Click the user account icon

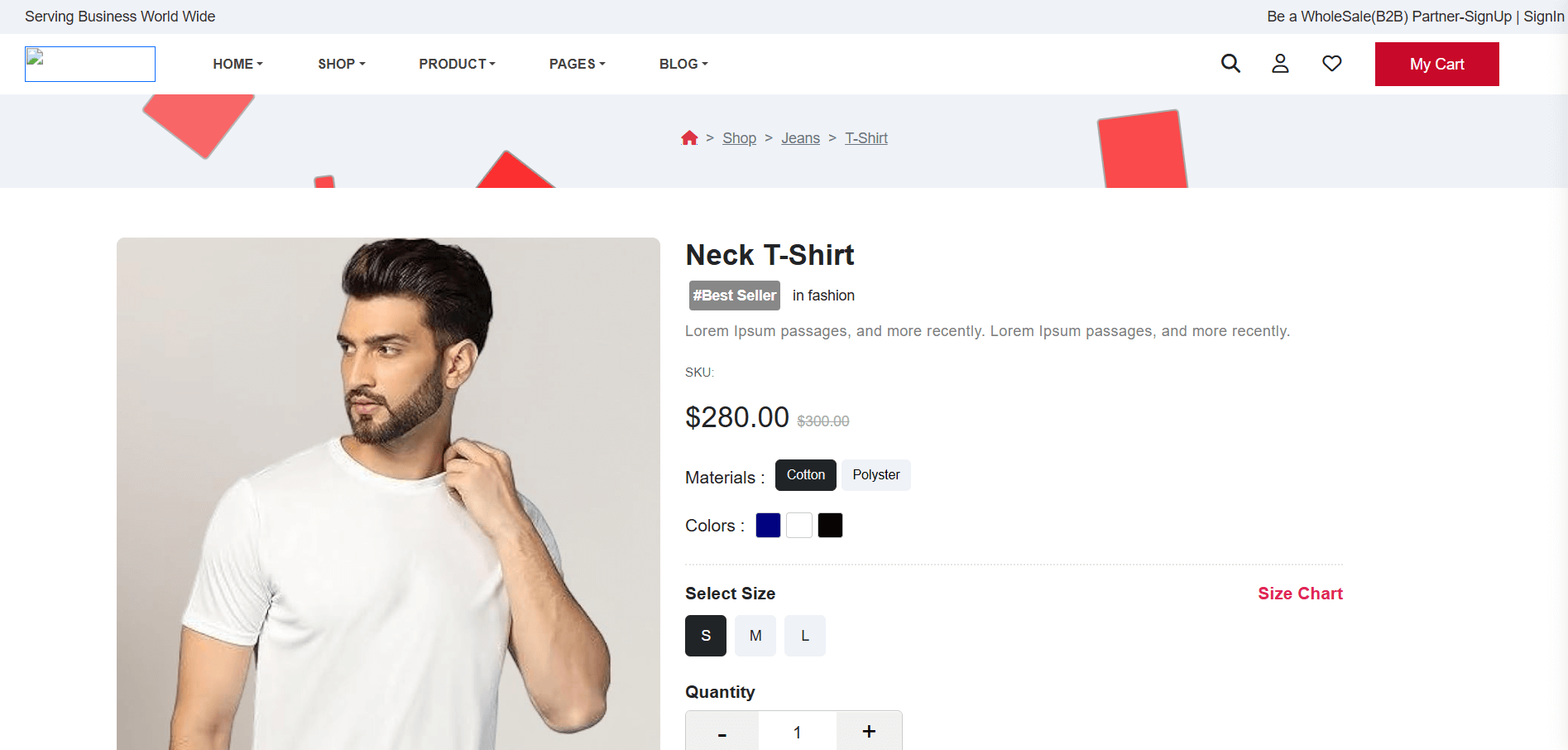point(1280,64)
